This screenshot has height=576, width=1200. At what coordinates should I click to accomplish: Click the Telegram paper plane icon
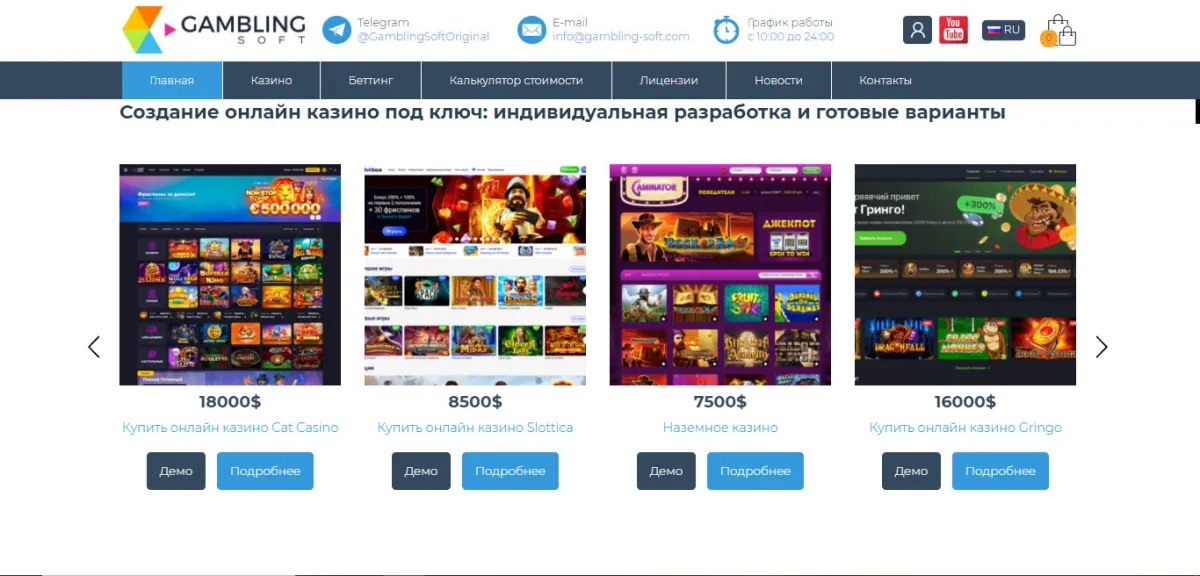pos(337,30)
